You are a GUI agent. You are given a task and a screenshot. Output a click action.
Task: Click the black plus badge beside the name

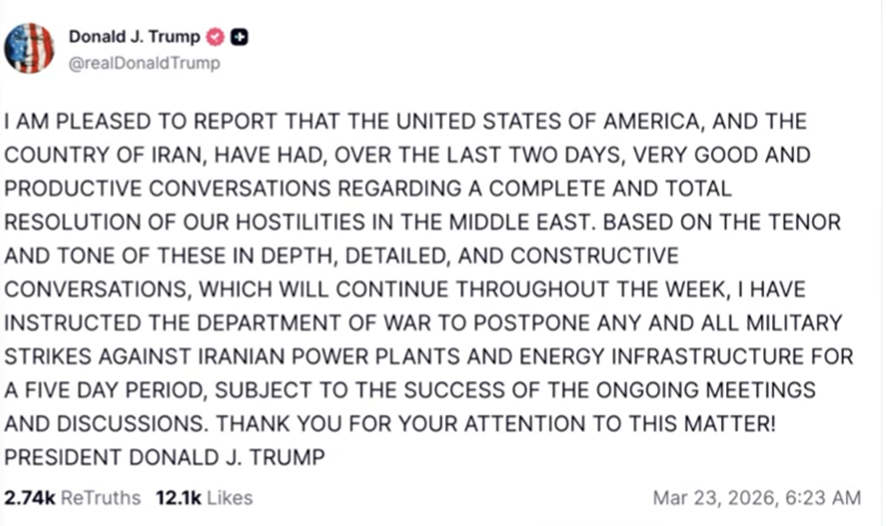click(239, 37)
